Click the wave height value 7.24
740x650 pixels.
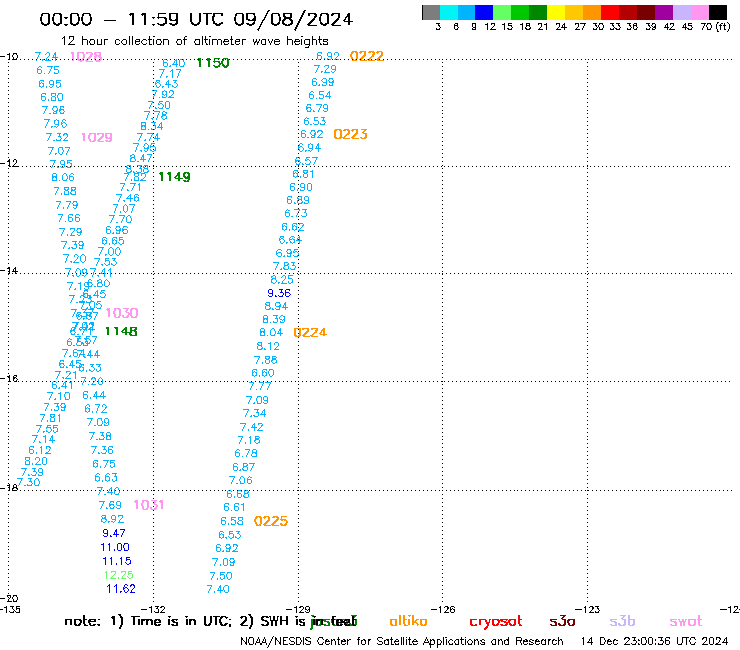click(x=46, y=57)
